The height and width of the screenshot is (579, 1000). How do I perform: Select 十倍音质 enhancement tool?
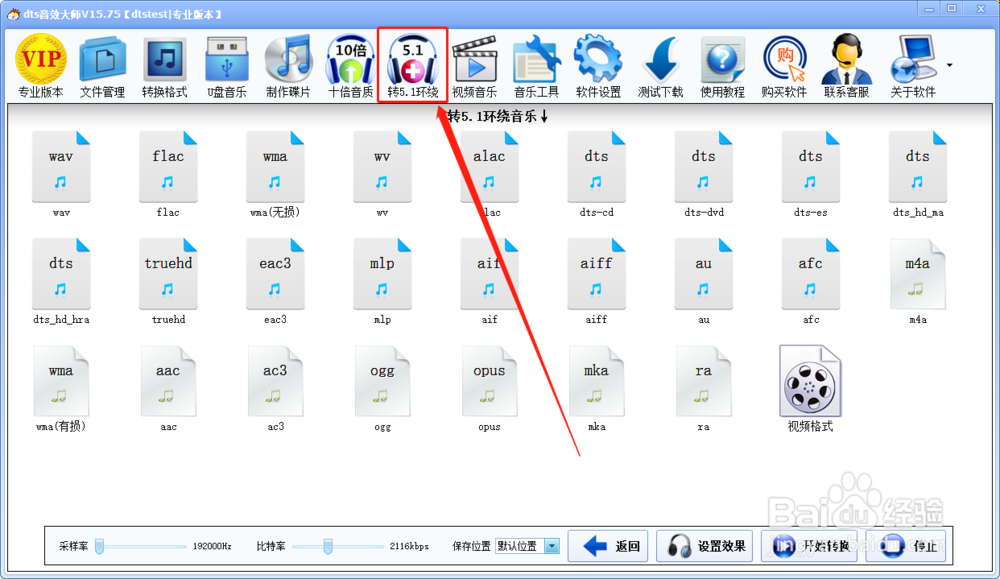point(350,66)
